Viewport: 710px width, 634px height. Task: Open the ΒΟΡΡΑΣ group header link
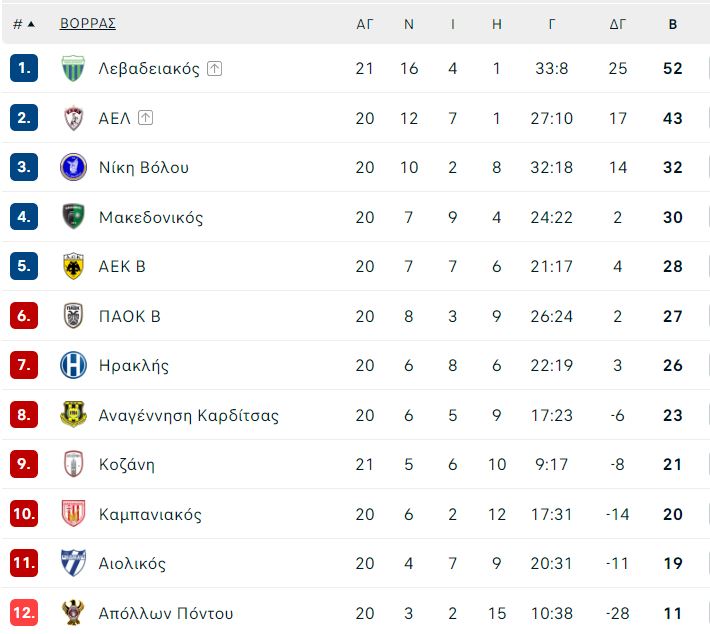(x=88, y=23)
